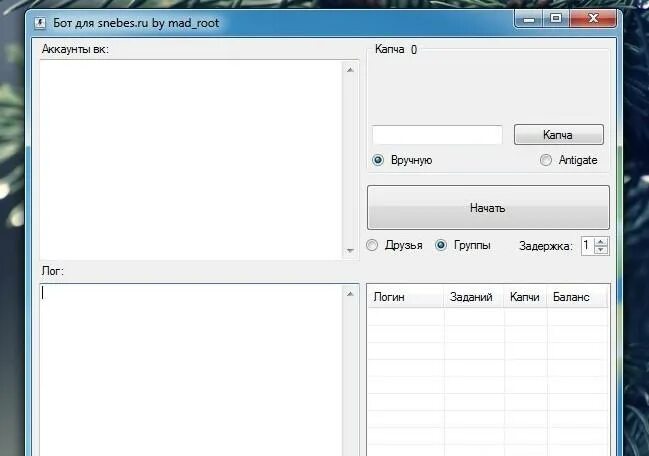Click the log area scrollbar up arrow

tap(350, 294)
